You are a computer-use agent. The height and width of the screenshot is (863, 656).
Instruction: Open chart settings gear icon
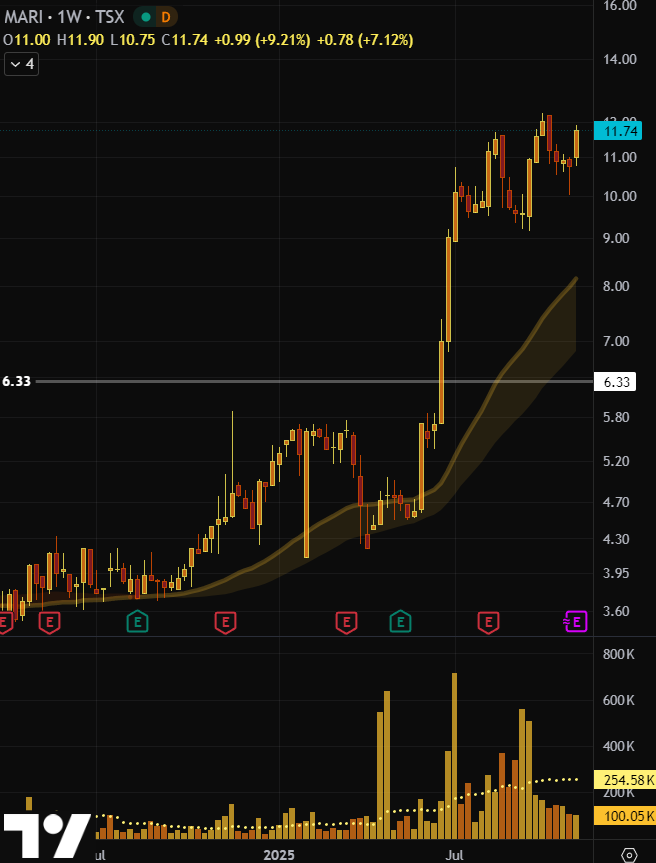coord(628,855)
